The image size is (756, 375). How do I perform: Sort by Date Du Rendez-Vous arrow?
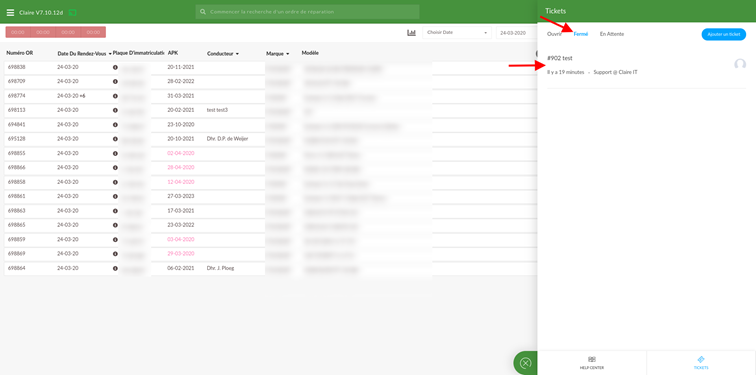[x=110, y=54]
